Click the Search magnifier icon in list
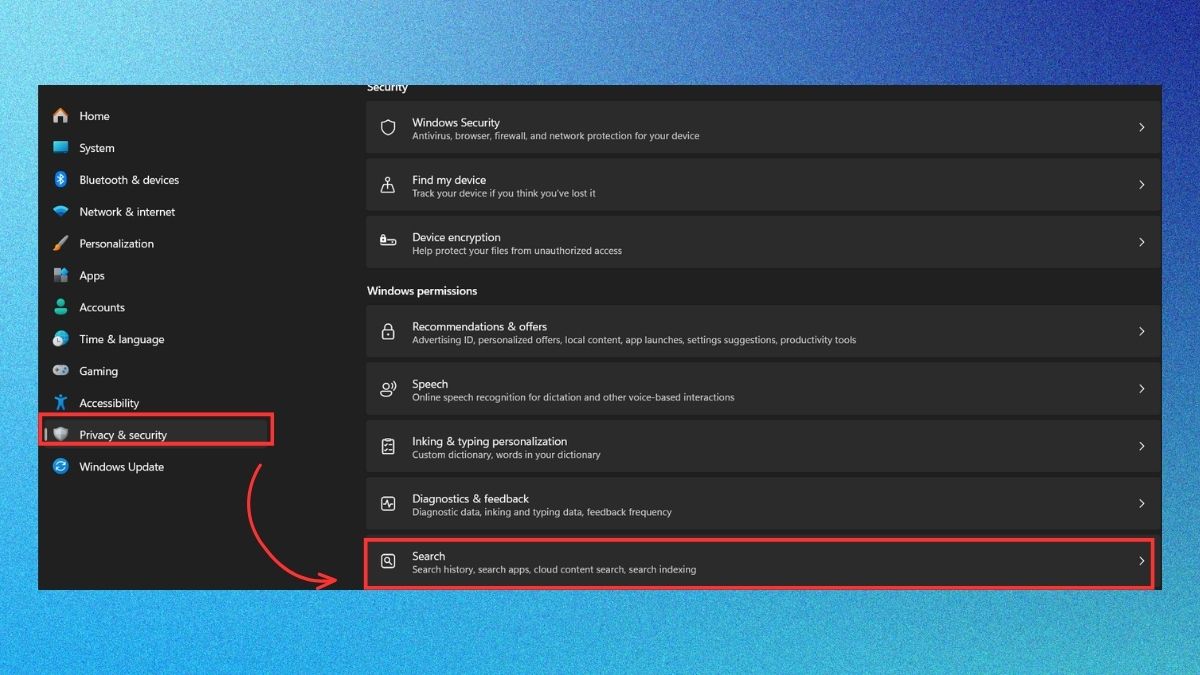The image size is (1200, 675). pyautogui.click(x=388, y=562)
